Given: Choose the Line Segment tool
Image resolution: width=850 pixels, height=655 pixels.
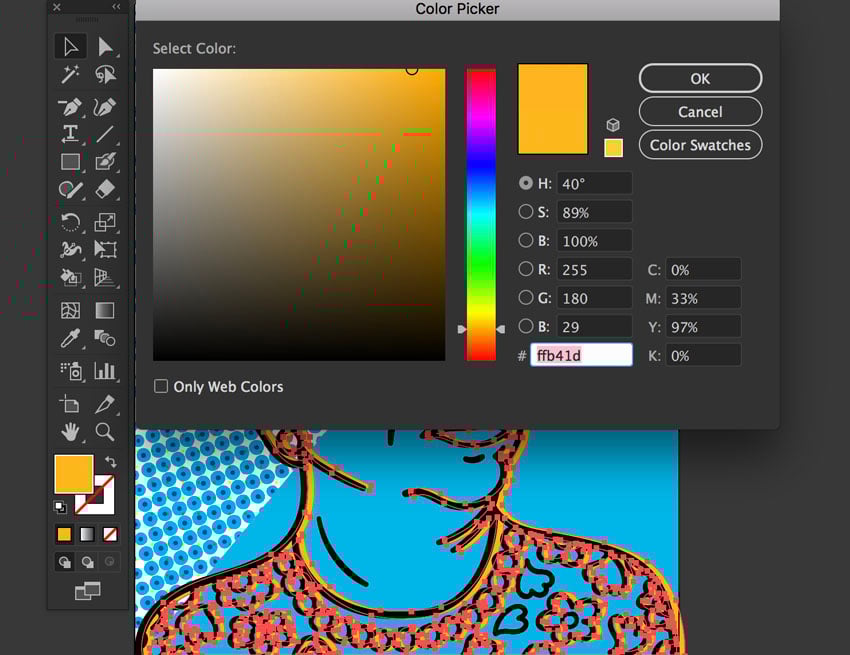Looking at the screenshot, I should pyautogui.click(x=105, y=133).
